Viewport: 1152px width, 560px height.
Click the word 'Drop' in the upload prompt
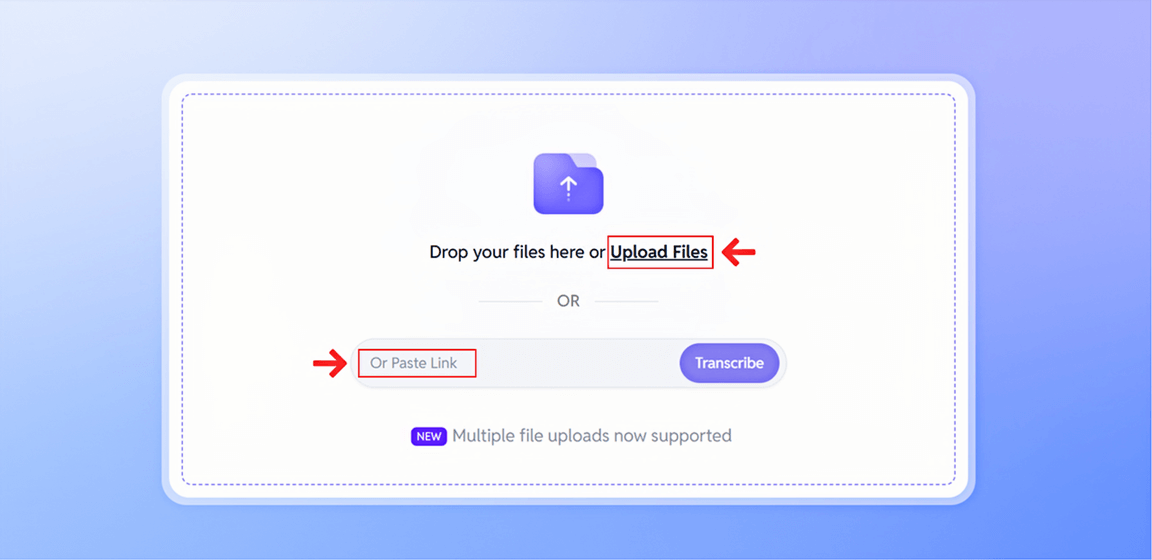click(446, 252)
